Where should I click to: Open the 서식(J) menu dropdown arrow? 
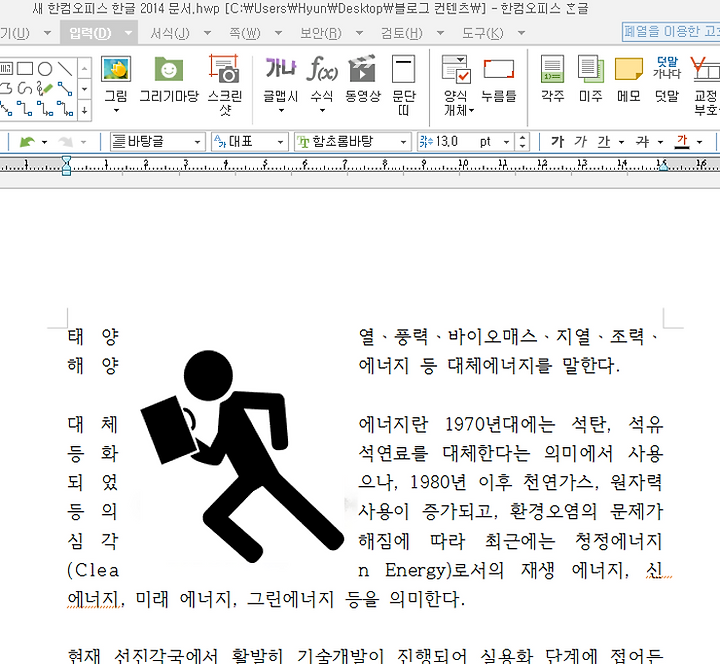(x=208, y=33)
